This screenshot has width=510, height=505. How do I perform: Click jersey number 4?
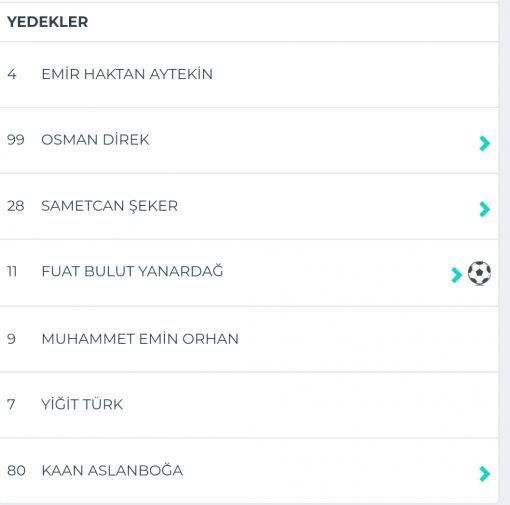pos(12,74)
